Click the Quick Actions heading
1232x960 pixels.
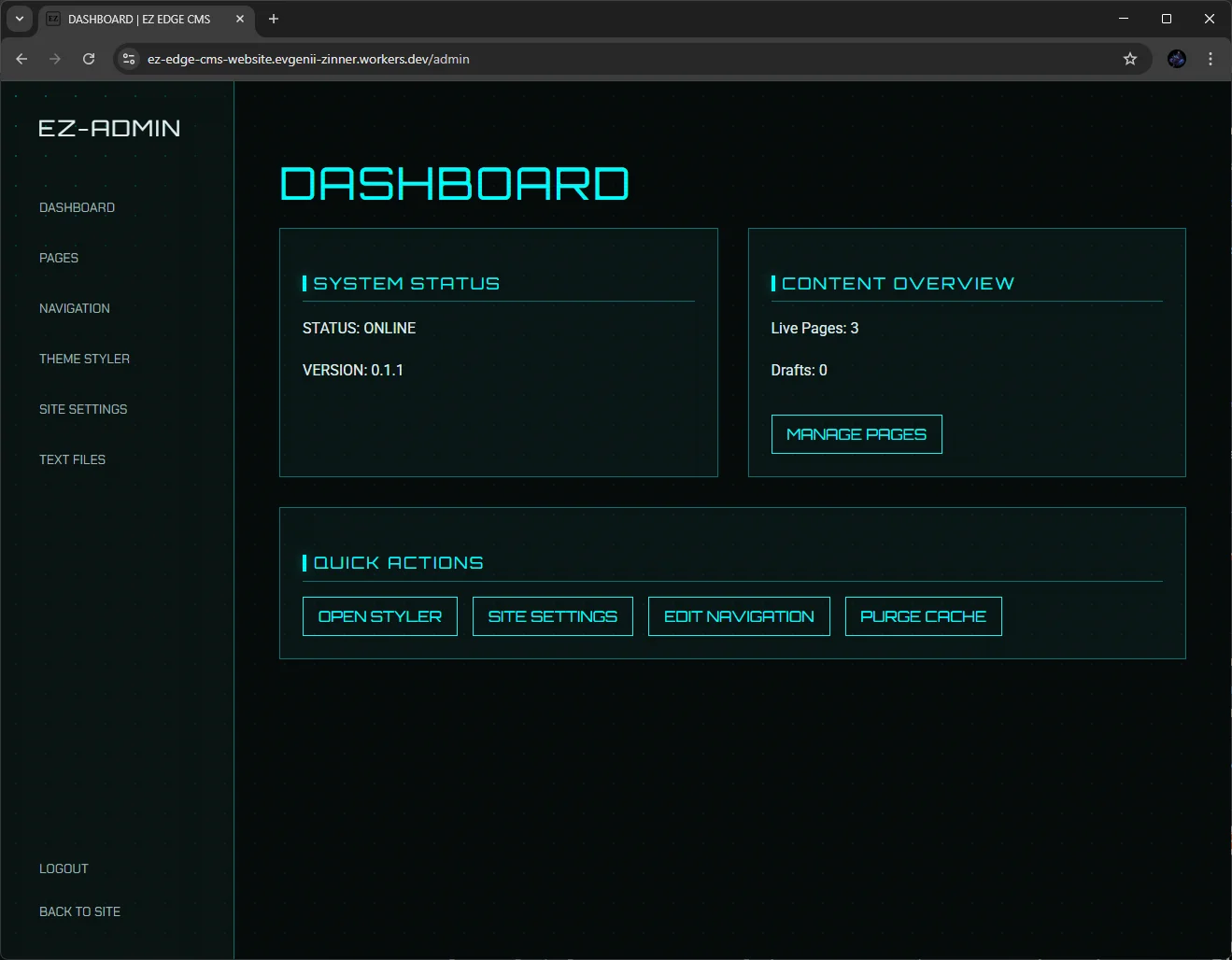(398, 562)
